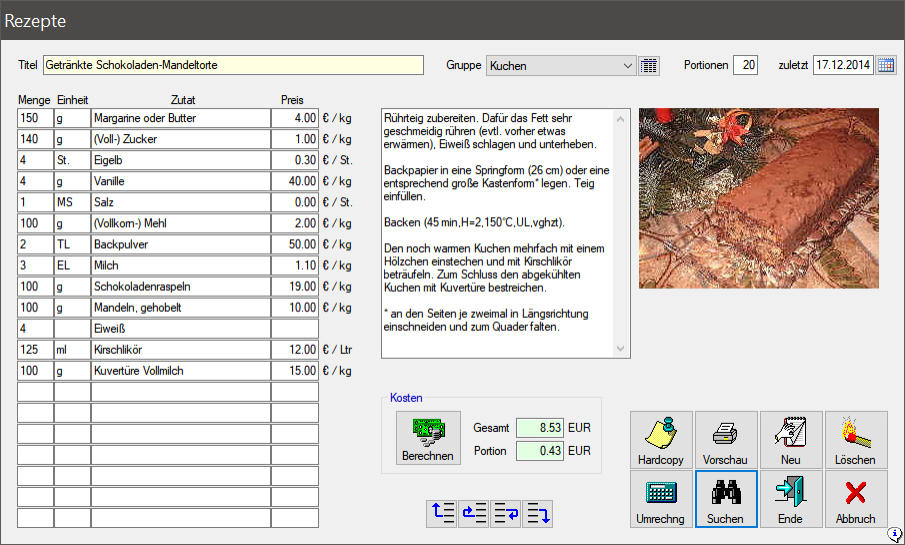The width and height of the screenshot is (905, 545).
Task: Cancel with the red X Abbruch button
Action: click(x=855, y=499)
